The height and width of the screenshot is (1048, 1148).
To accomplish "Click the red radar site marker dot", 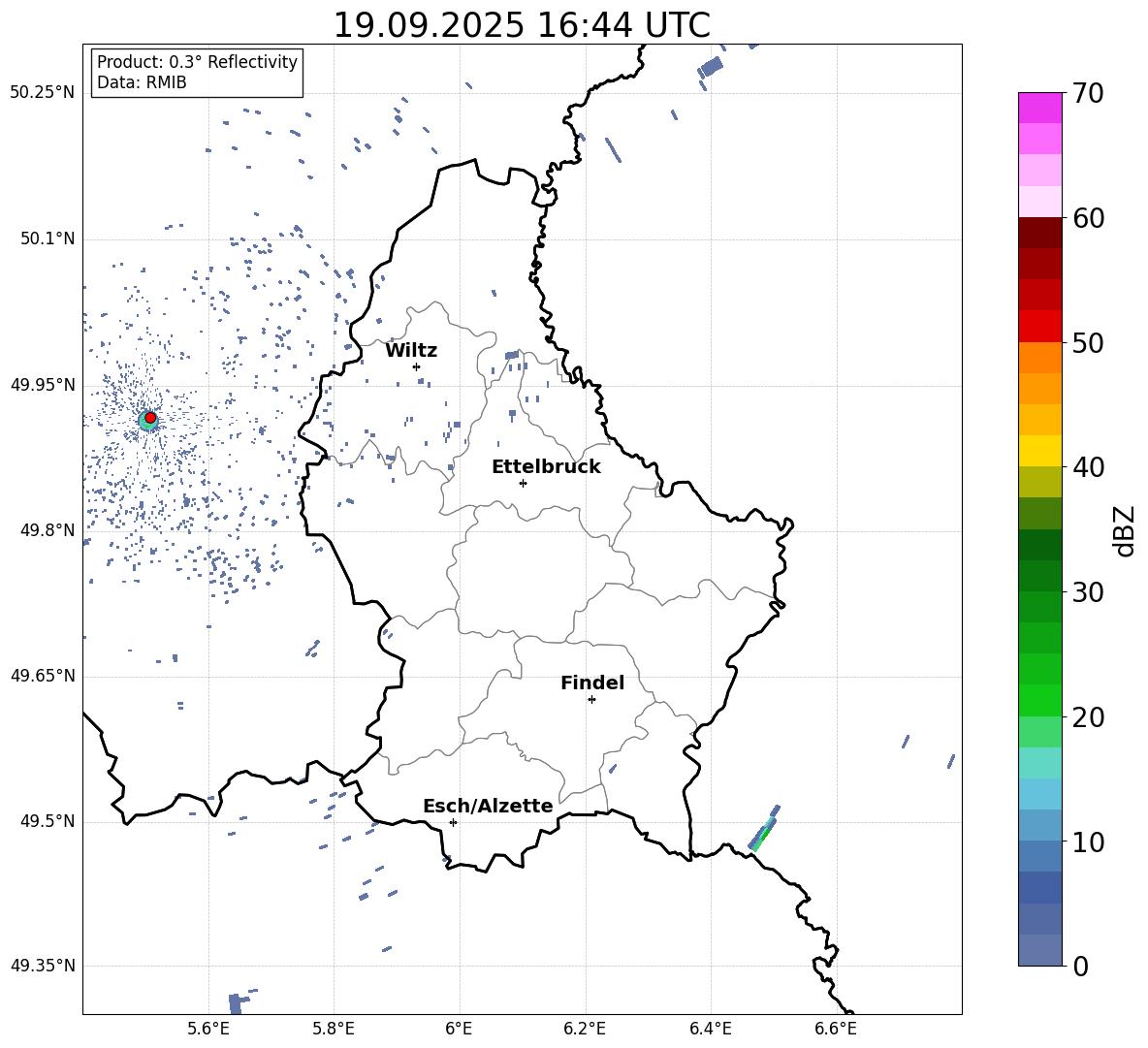I will click(x=150, y=418).
